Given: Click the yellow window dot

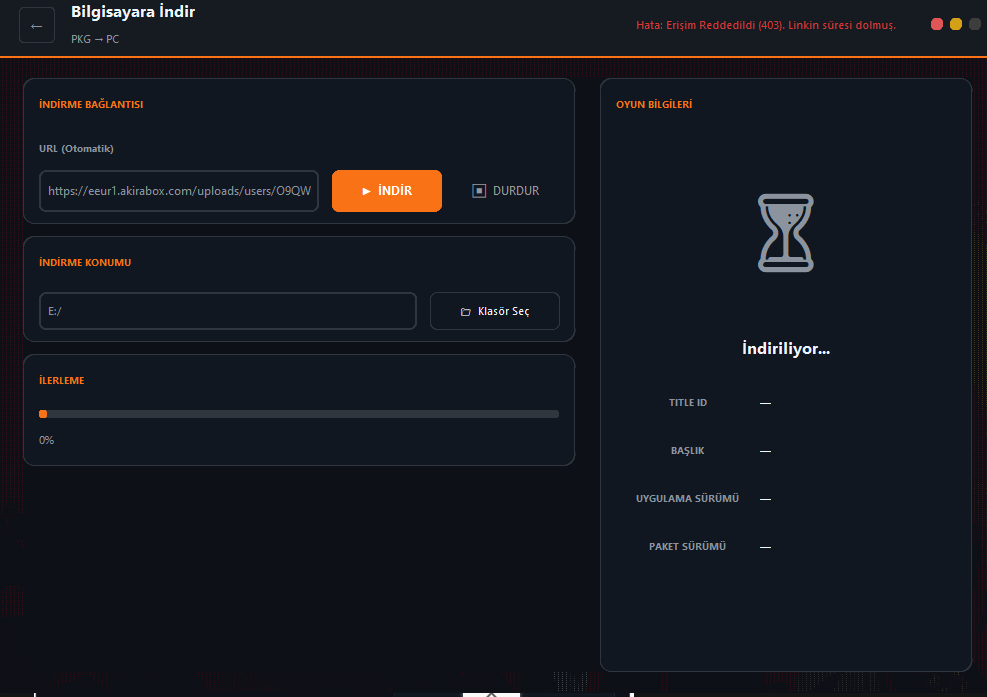Looking at the screenshot, I should pyautogui.click(x=956, y=24).
